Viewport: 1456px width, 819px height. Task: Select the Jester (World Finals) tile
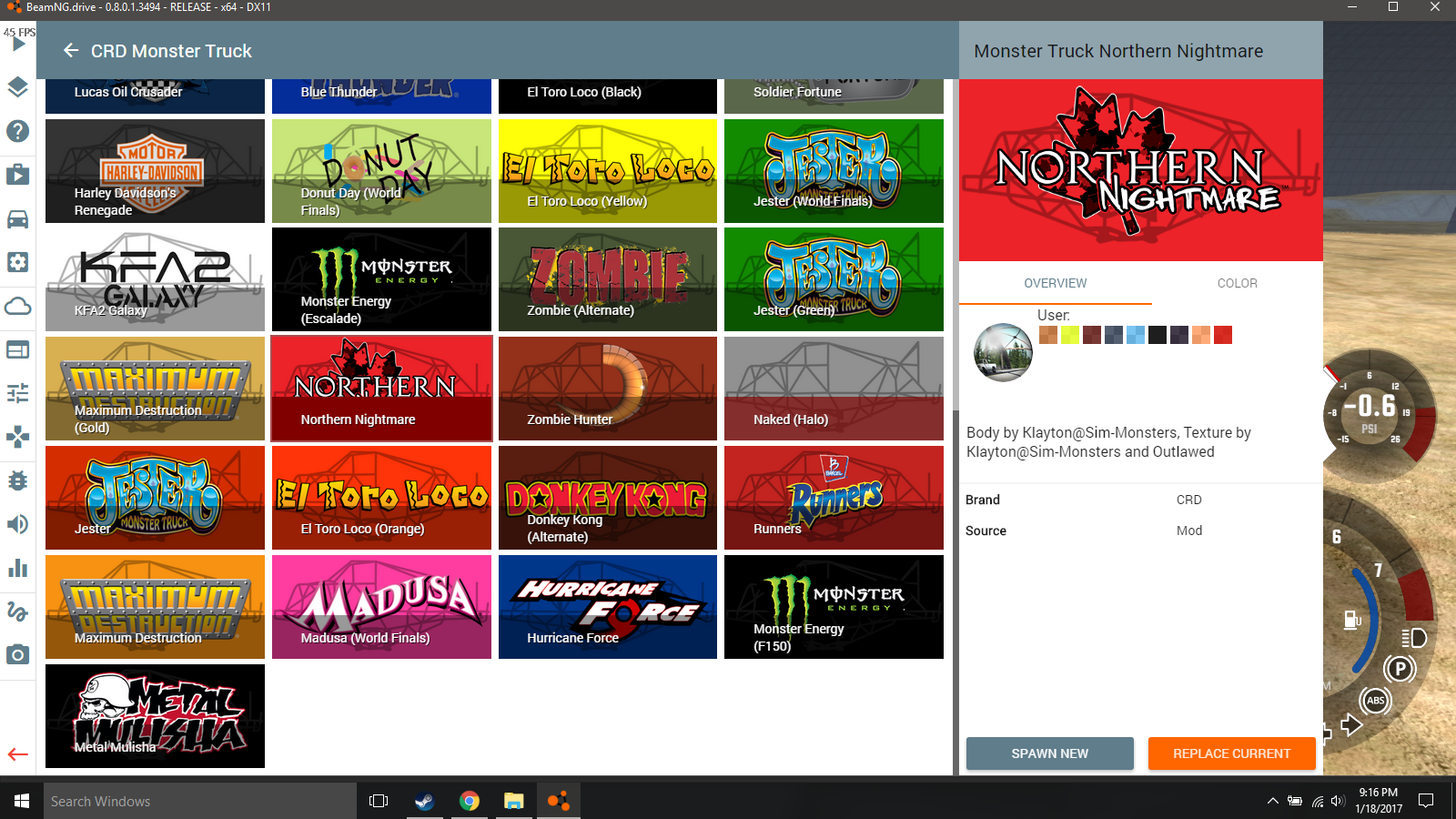834,170
